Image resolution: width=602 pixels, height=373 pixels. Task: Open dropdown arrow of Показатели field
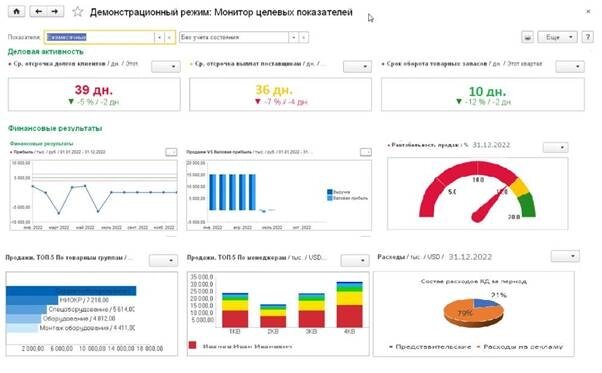[160, 37]
